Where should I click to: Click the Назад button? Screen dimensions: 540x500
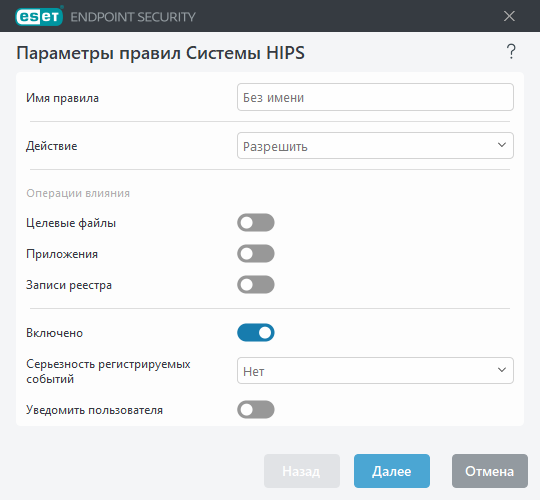click(x=302, y=471)
